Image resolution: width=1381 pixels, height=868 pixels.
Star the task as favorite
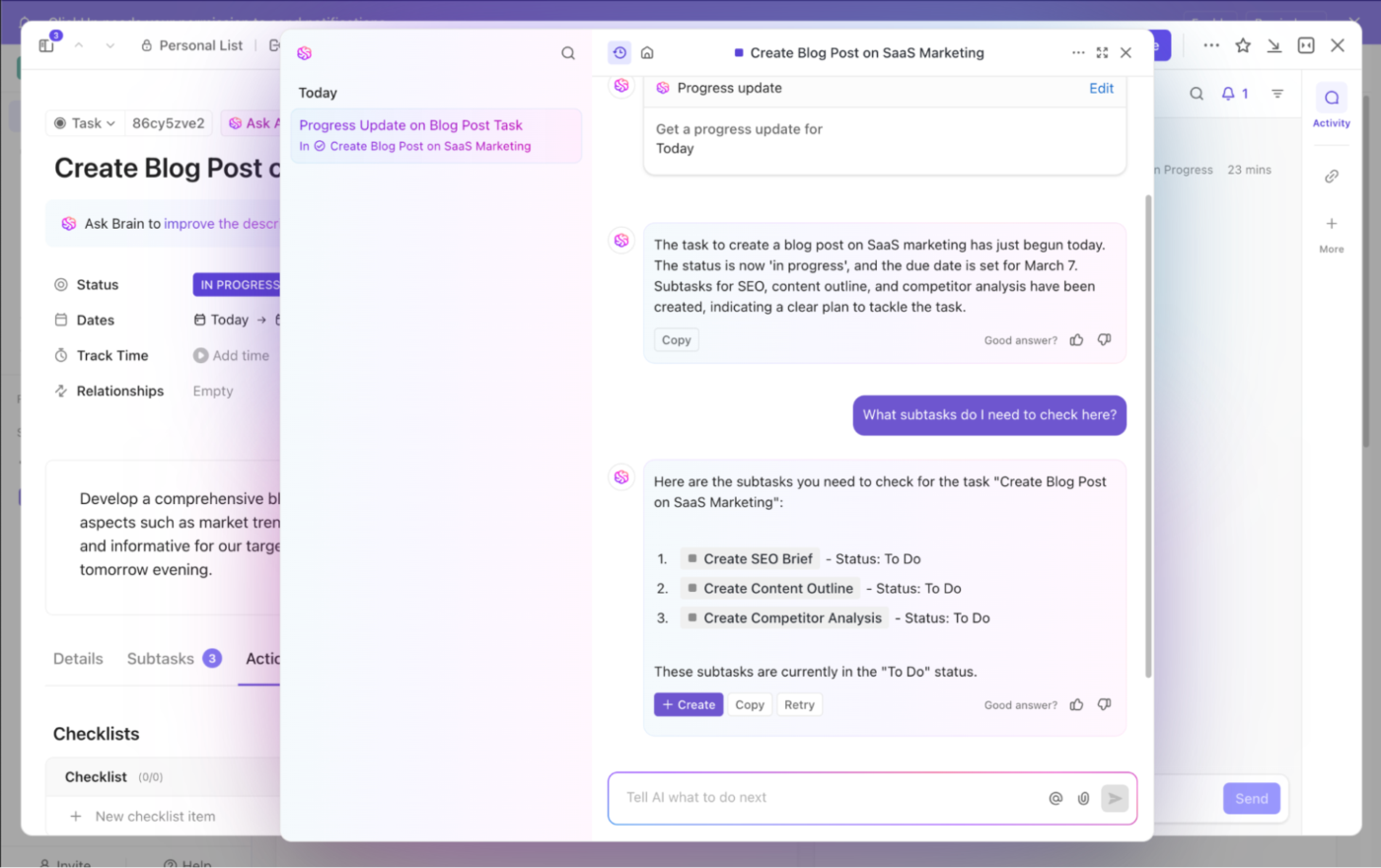pyautogui.click(x=1243, y=45)
